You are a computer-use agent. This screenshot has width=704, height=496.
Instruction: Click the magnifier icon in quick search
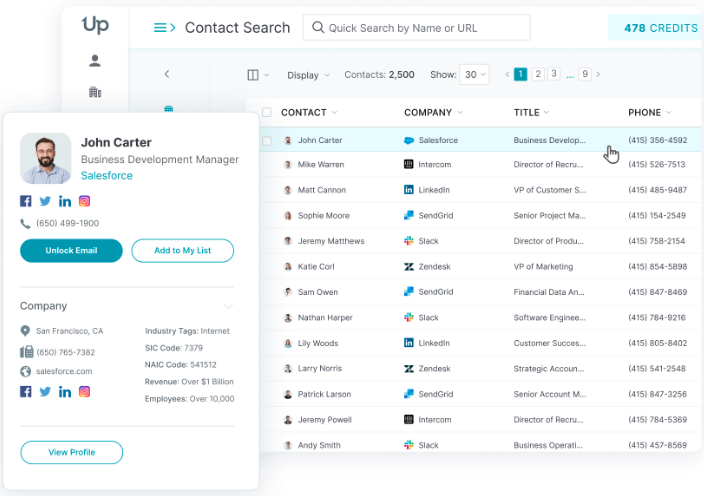click(x=318, y=27)
